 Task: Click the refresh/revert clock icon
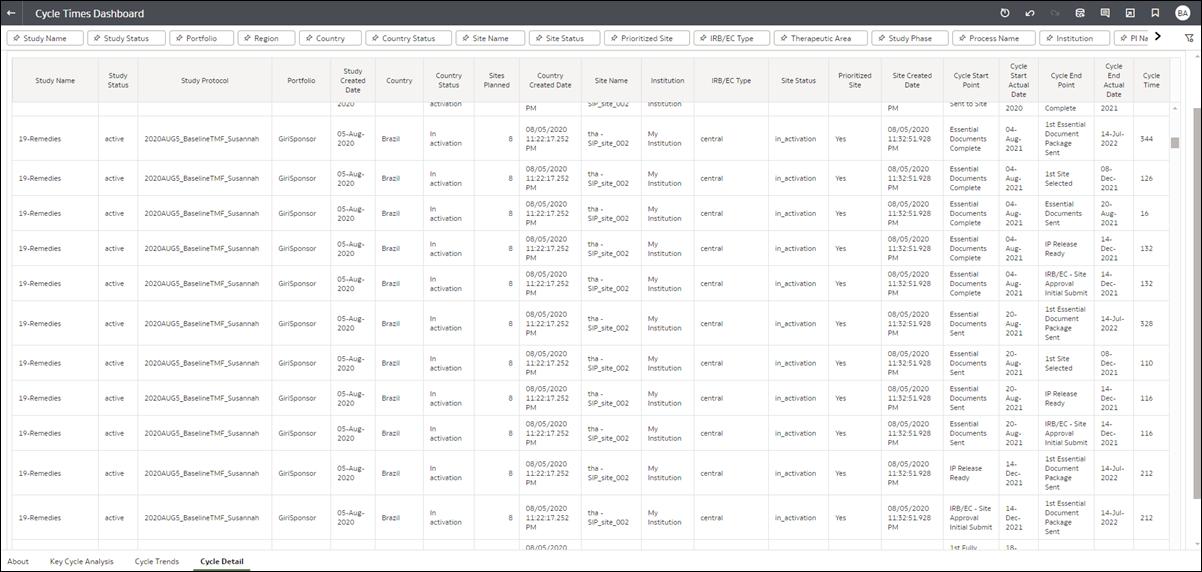click(1005, 14)
